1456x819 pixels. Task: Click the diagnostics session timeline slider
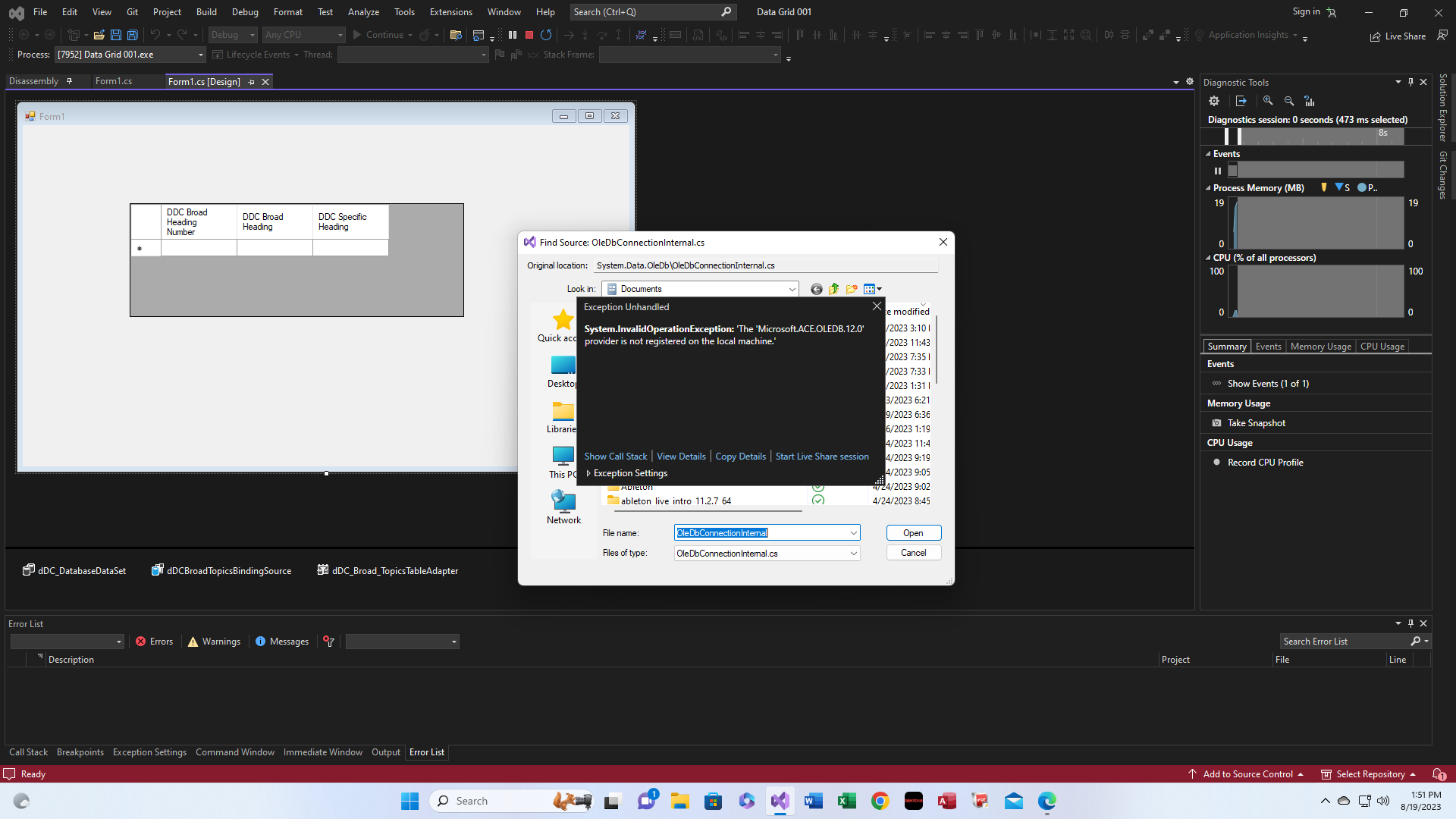click(1231, 136)
